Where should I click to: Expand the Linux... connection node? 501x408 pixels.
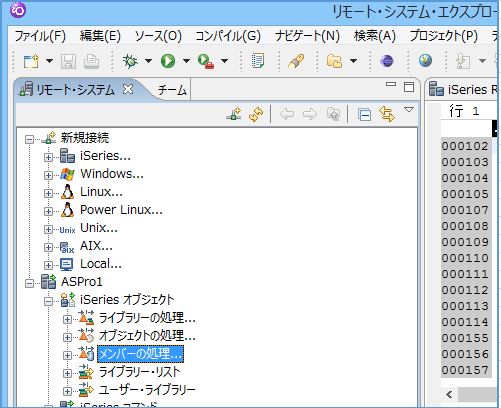point(48,193)
